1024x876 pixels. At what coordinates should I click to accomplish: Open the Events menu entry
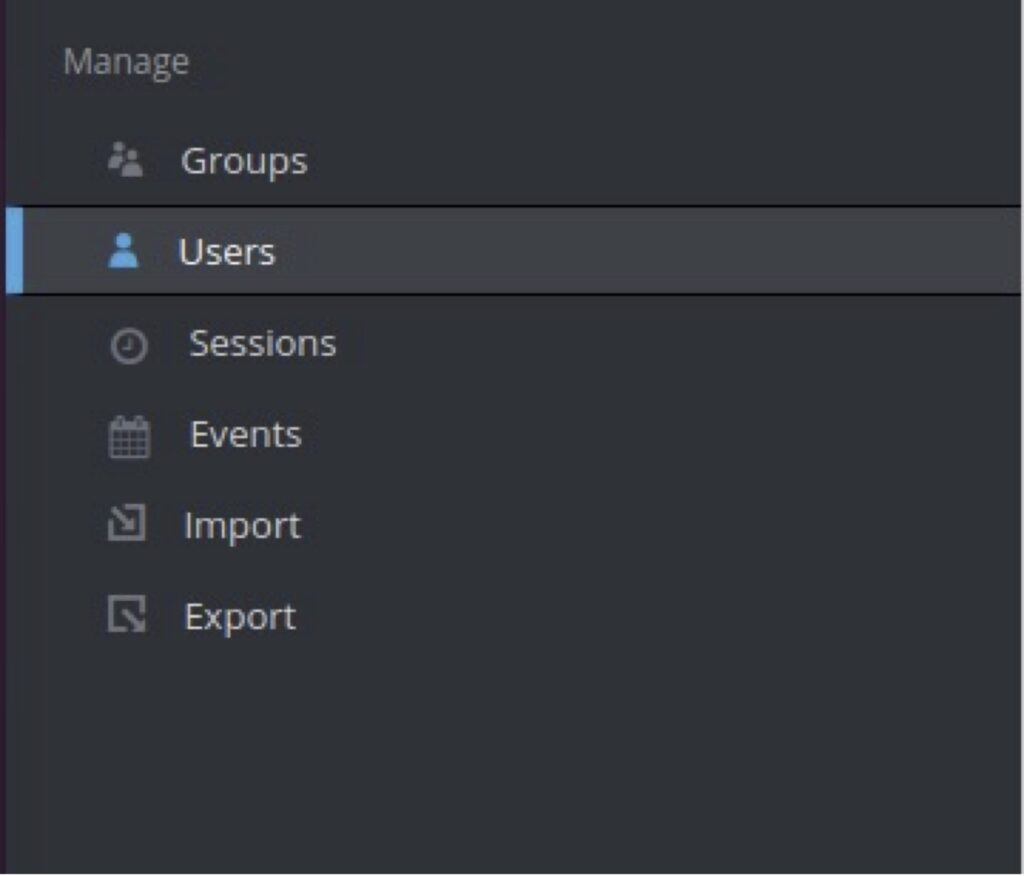click(x=246, y=435)
